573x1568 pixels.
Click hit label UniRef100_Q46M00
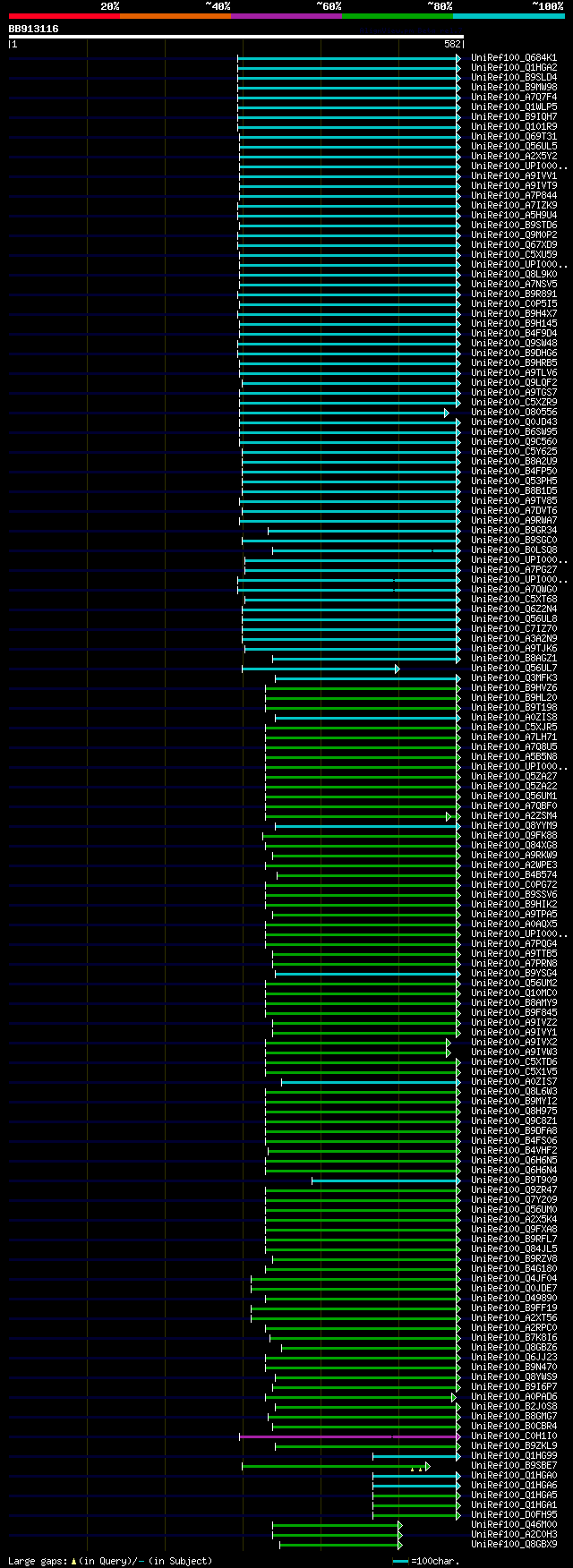(514, 1525)
